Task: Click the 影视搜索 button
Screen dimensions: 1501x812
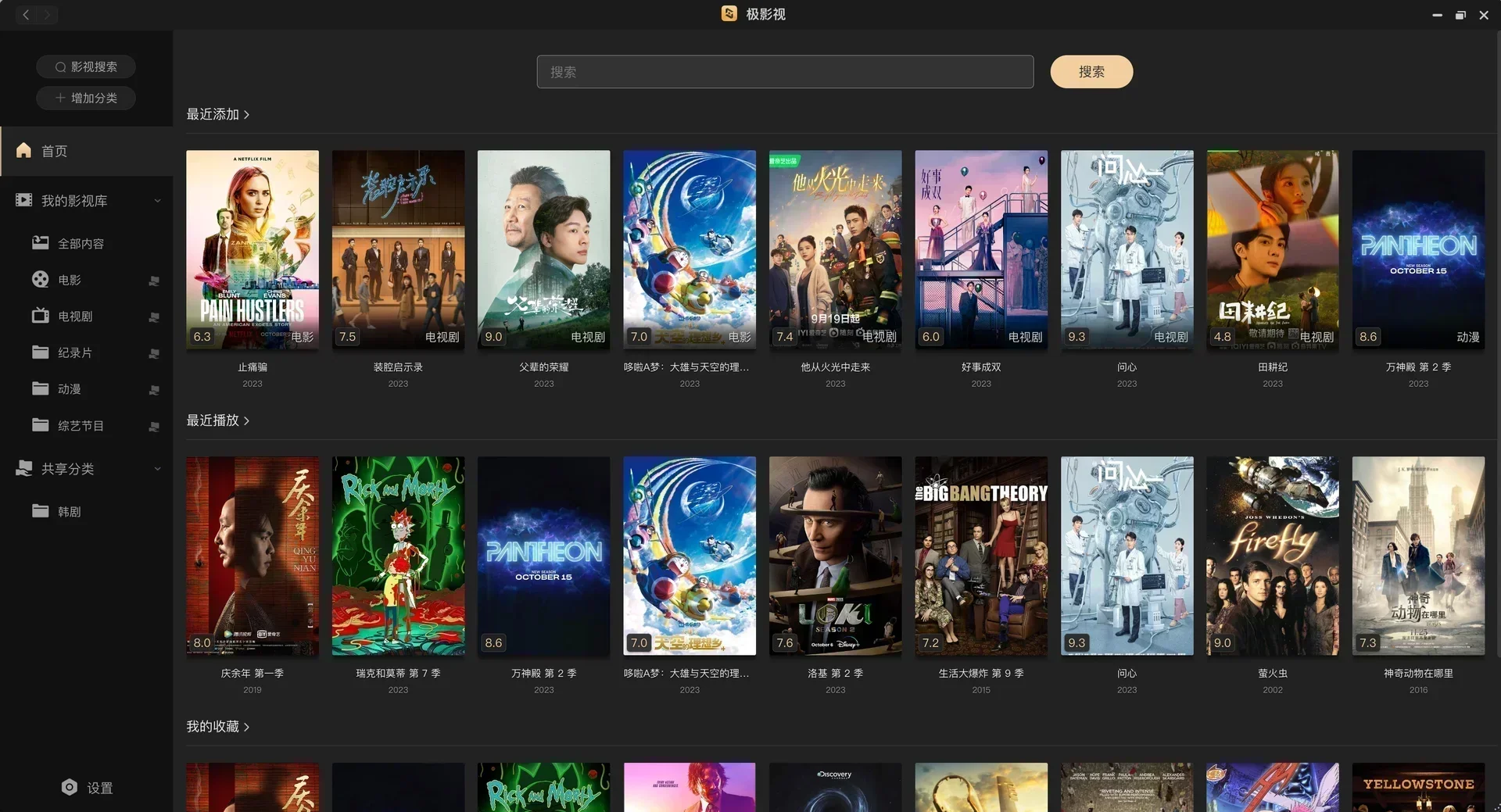Action: tap(86, 66)
